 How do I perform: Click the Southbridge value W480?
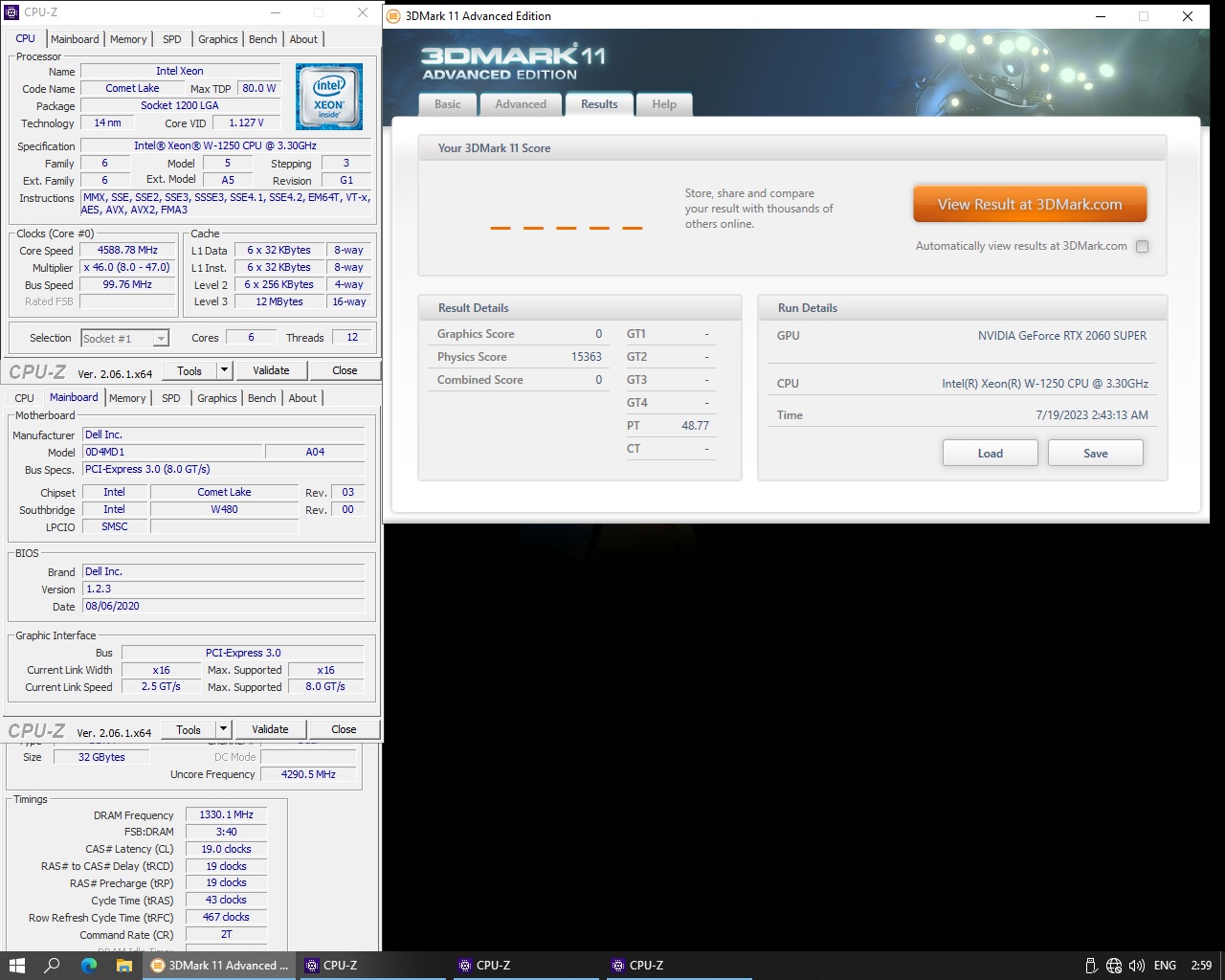click(x=224, y=509)
